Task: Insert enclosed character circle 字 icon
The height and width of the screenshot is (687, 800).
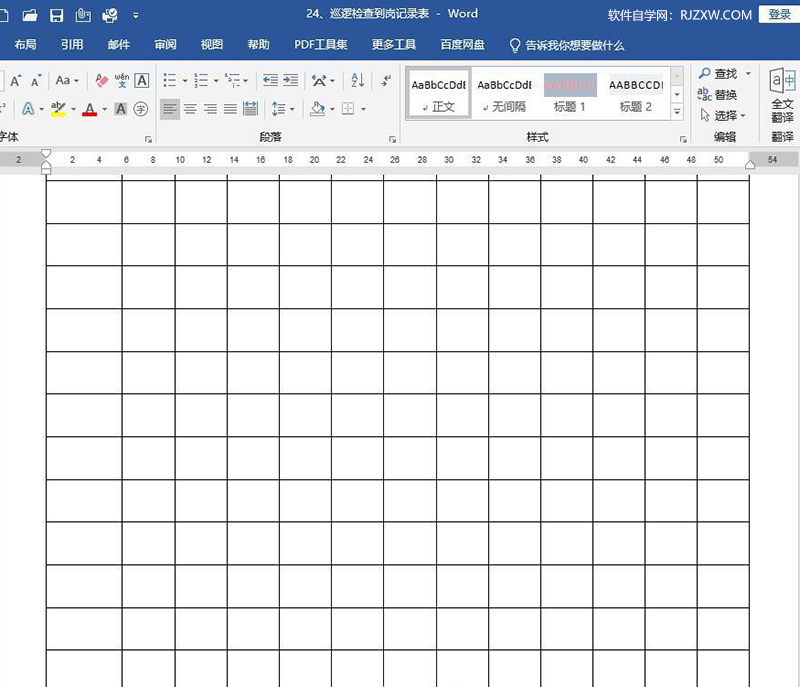Action: pos(141,109)
